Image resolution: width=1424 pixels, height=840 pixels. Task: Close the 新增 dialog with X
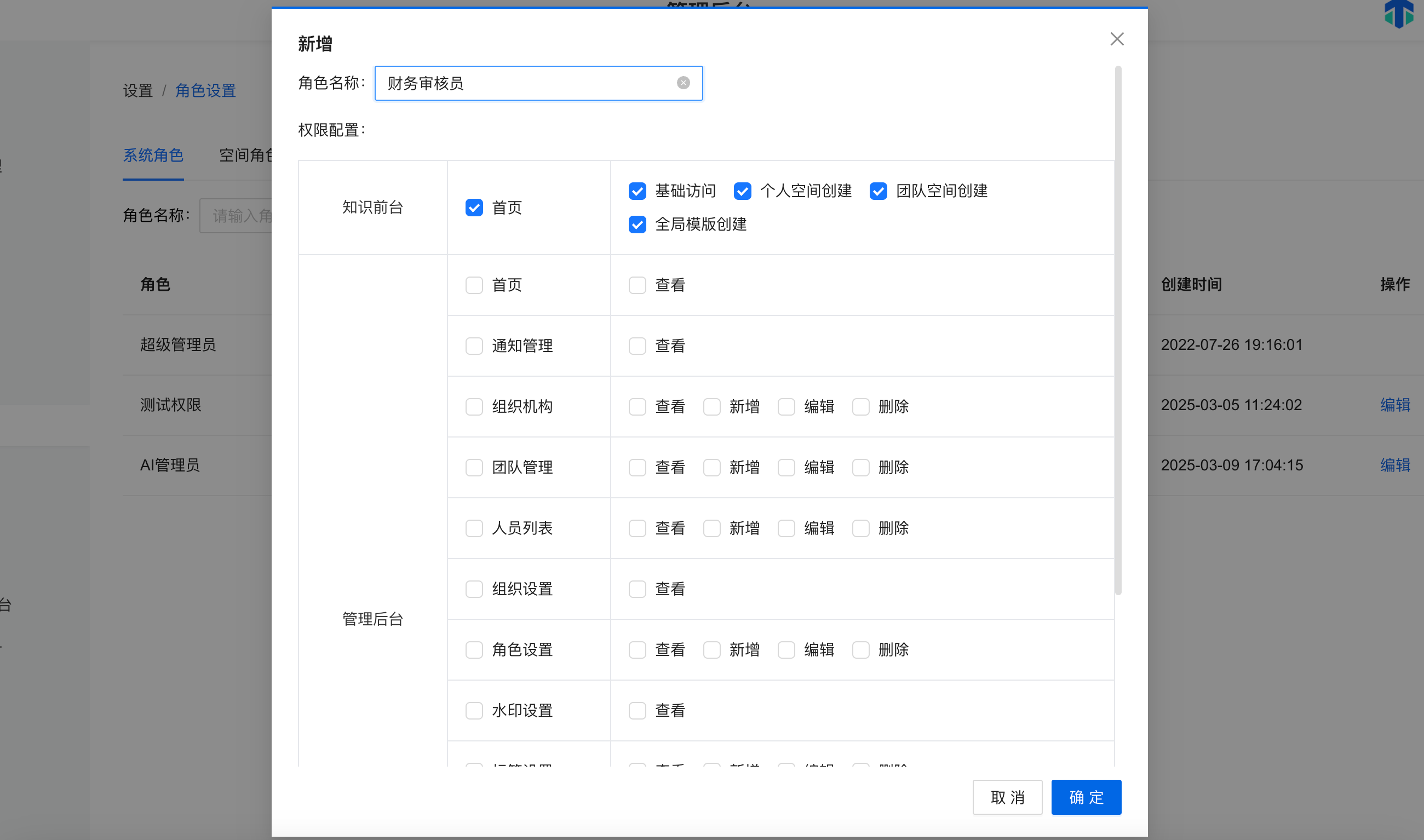click(1117, 39)
